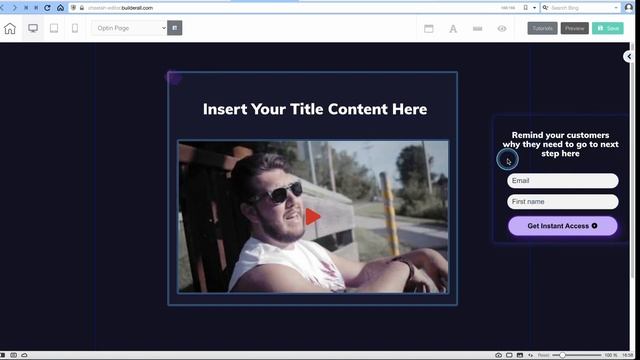The width and height of the screenshot is (640, 360).
Task: Go to the Builderall editor home icon
Action: (10, 28)
